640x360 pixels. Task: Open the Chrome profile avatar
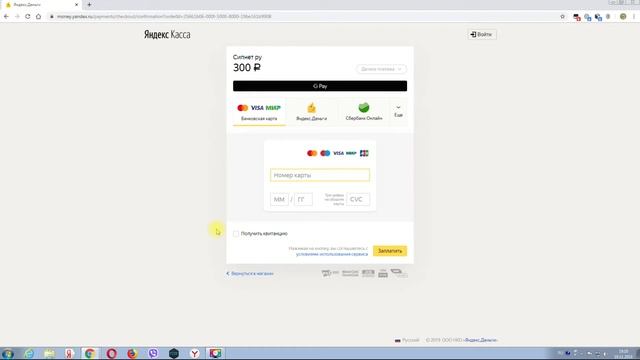(x=623, y=16)
